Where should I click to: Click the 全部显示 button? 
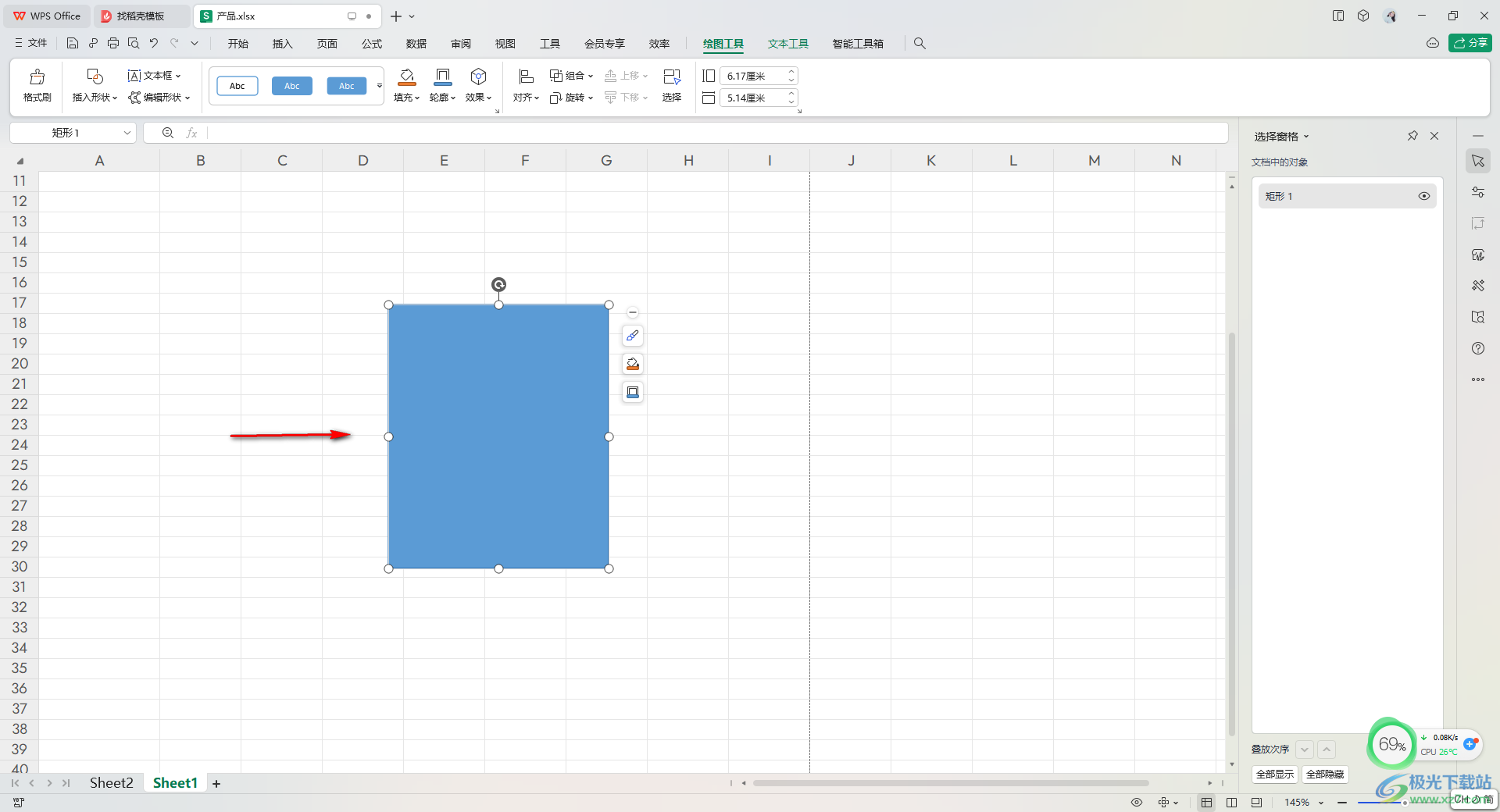1275,774
